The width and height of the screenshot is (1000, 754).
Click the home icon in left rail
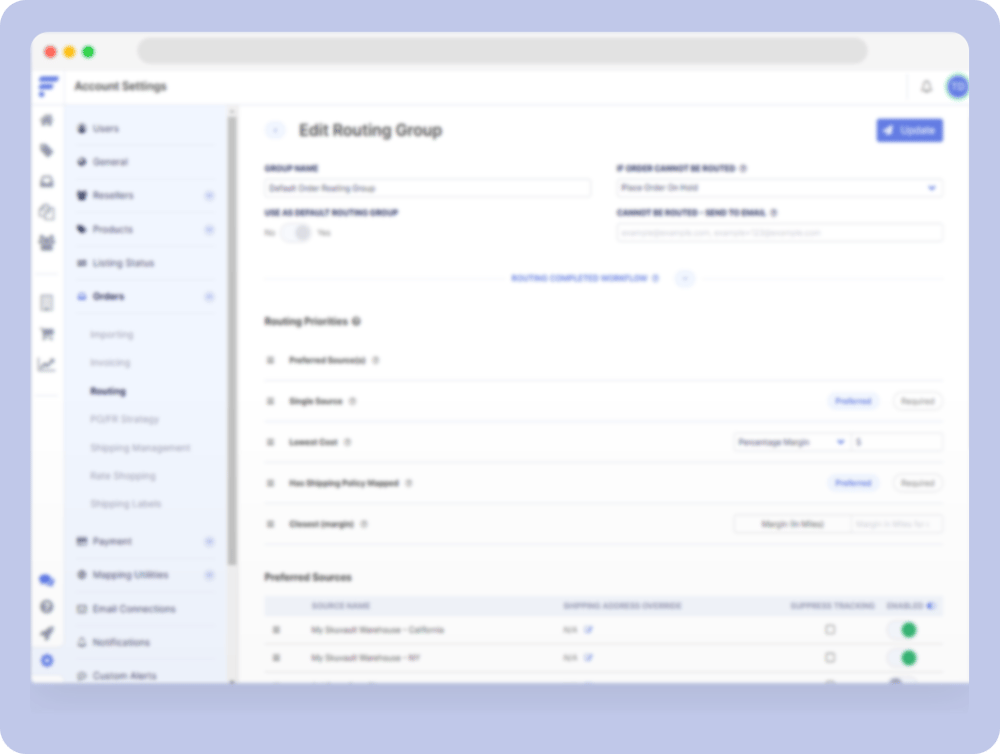(46, 120)
